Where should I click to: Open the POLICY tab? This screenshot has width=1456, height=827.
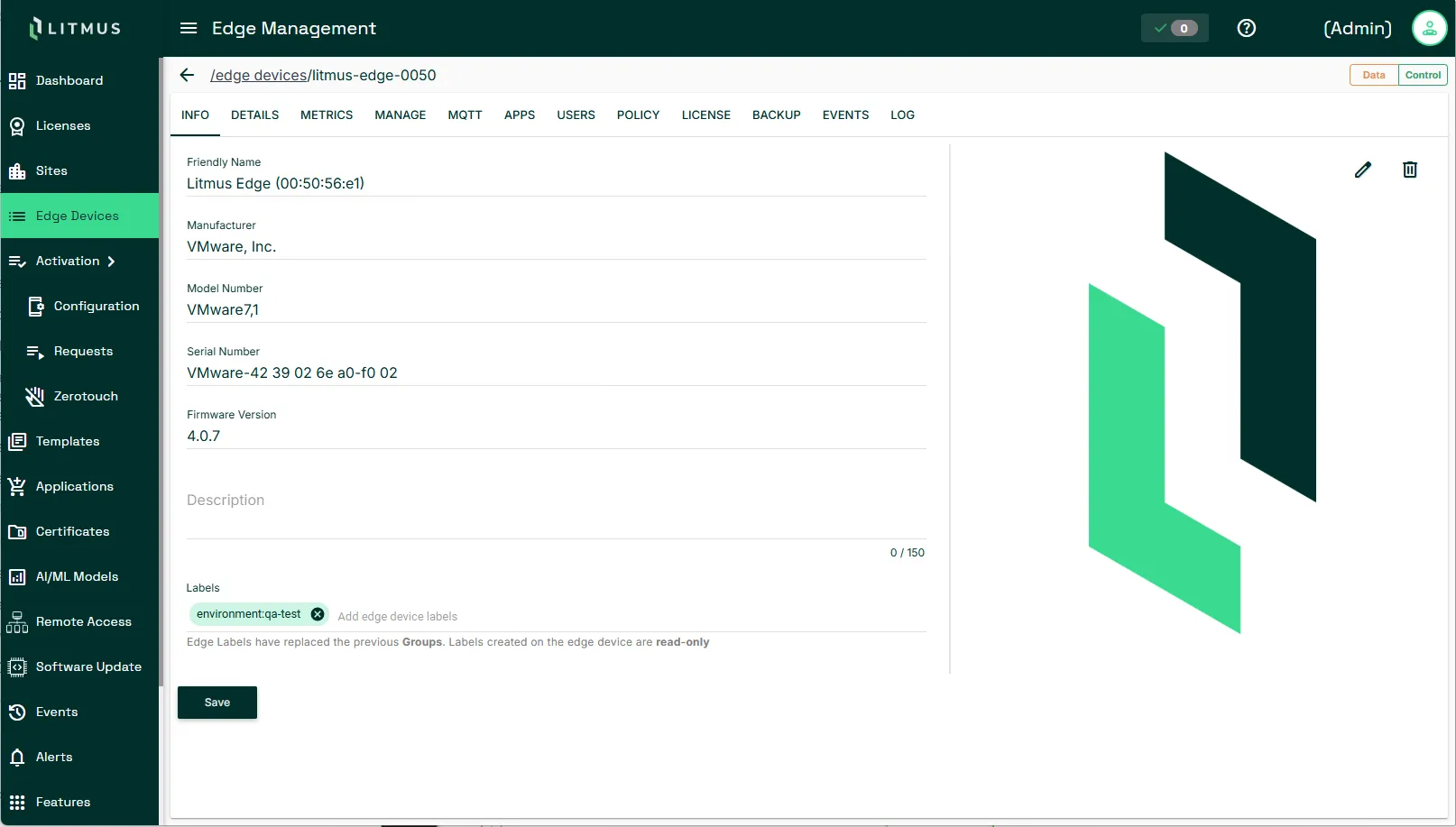pyautogui.click(x=638, y=115)
